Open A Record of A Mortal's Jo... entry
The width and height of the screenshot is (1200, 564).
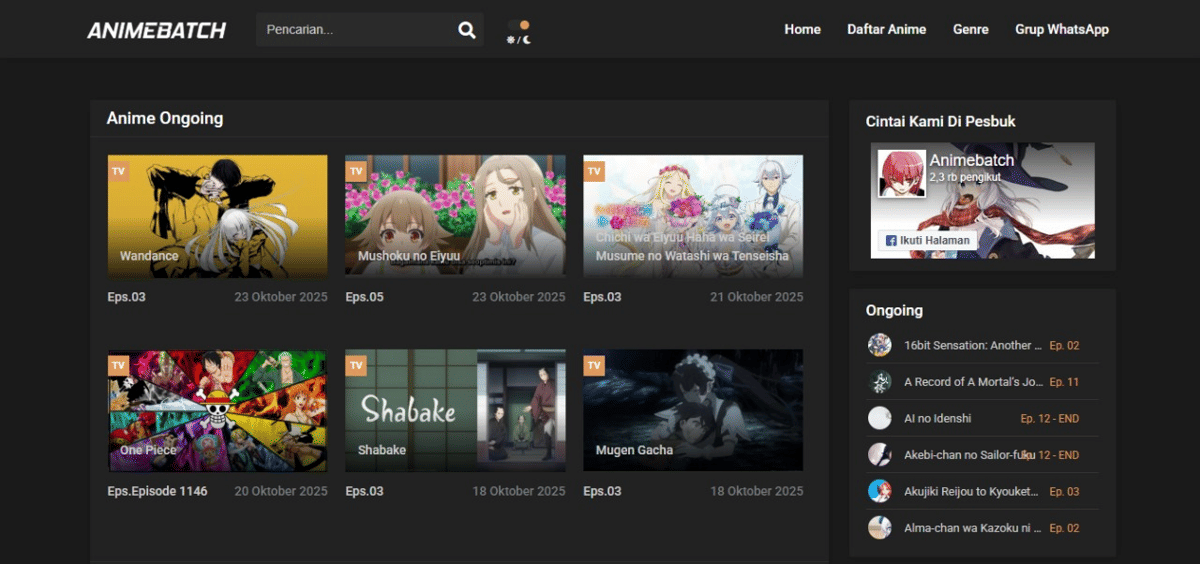pyautogui.click(x=973, y=382)
